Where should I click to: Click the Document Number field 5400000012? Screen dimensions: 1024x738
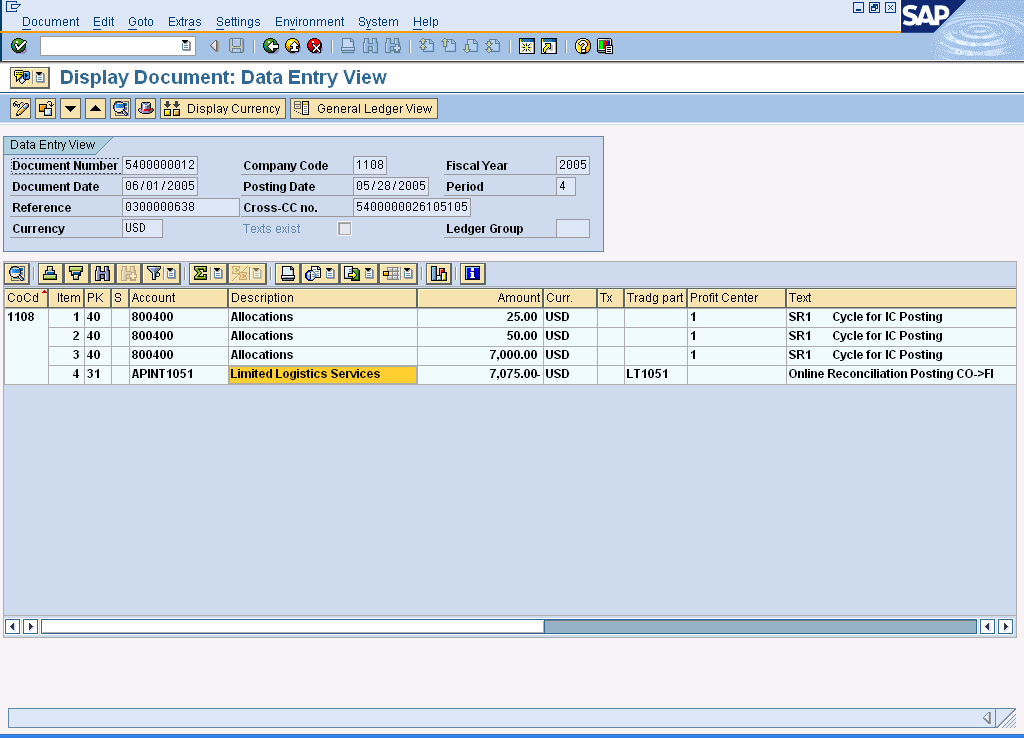click(x=160, y=165)
